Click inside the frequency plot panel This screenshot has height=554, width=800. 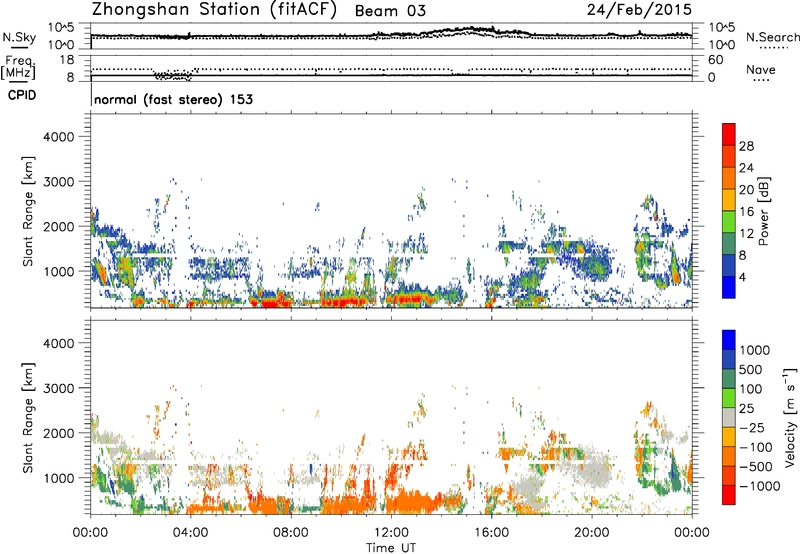[391, 68]
